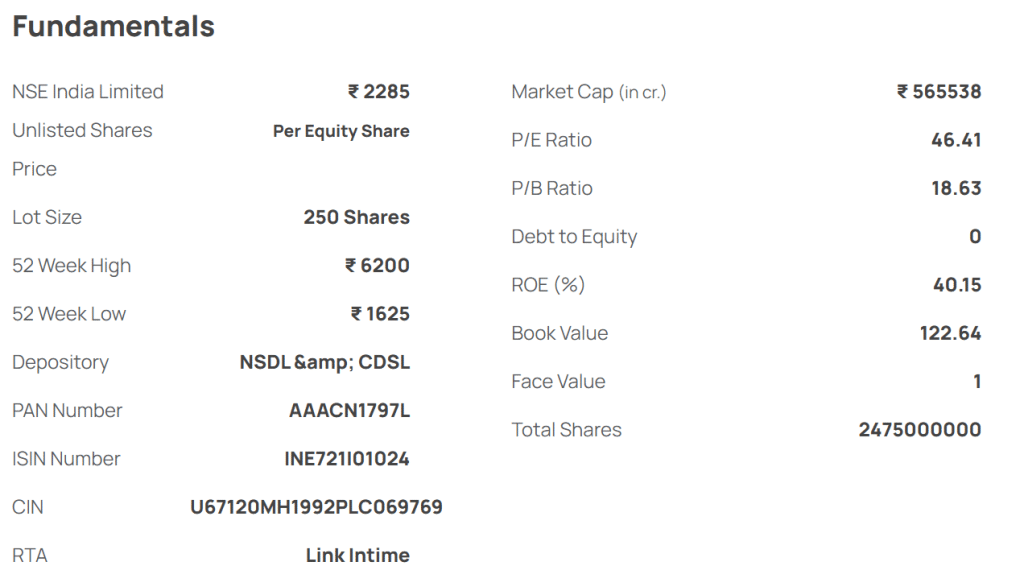Click the Per Equity Share text

coord(341,131)
